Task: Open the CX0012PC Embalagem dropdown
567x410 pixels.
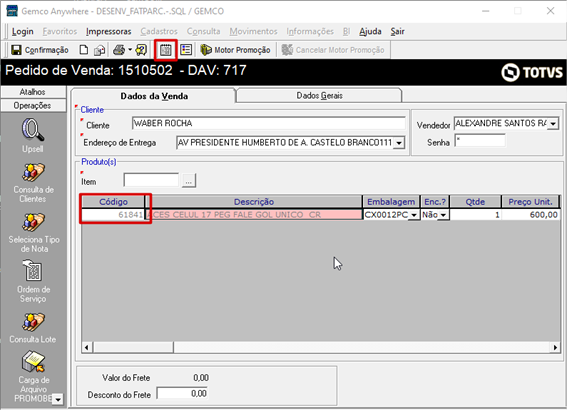Action: [x=414, y=215]
